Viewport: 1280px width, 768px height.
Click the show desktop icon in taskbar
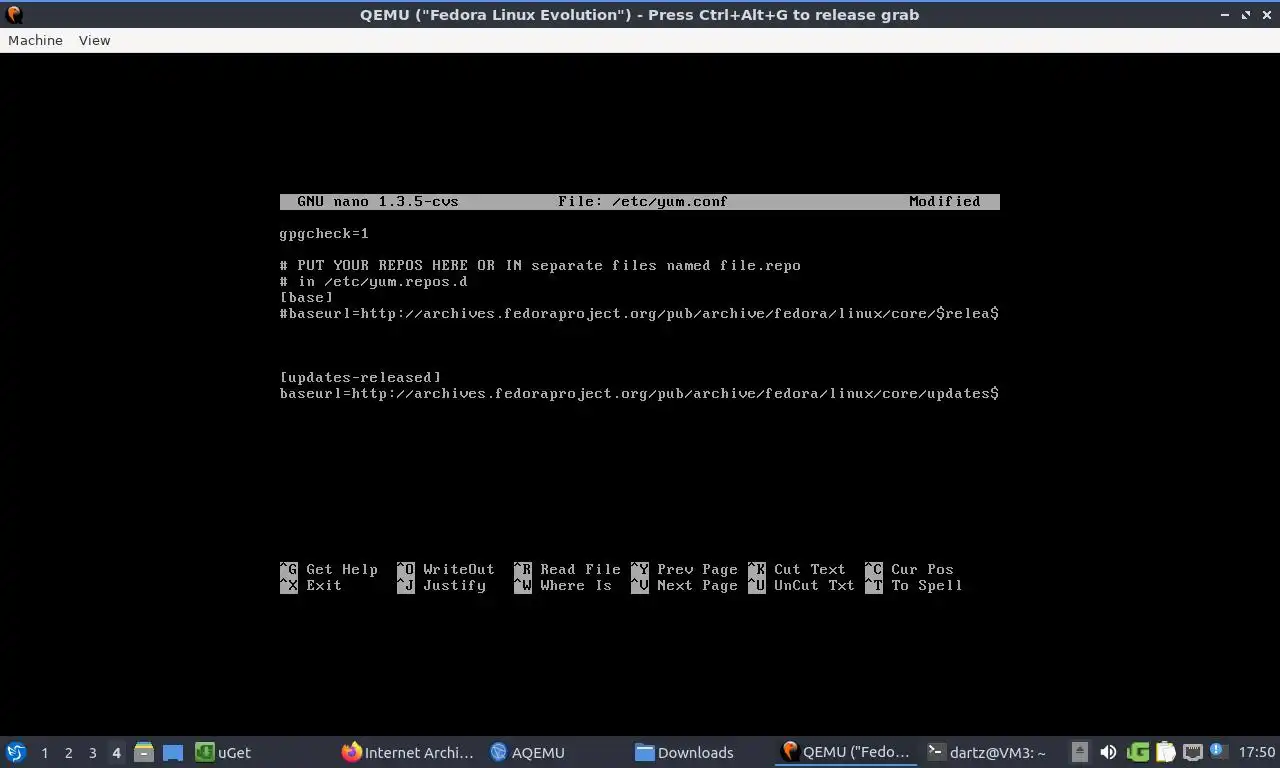pyautogui.click(x=173, y=752)
